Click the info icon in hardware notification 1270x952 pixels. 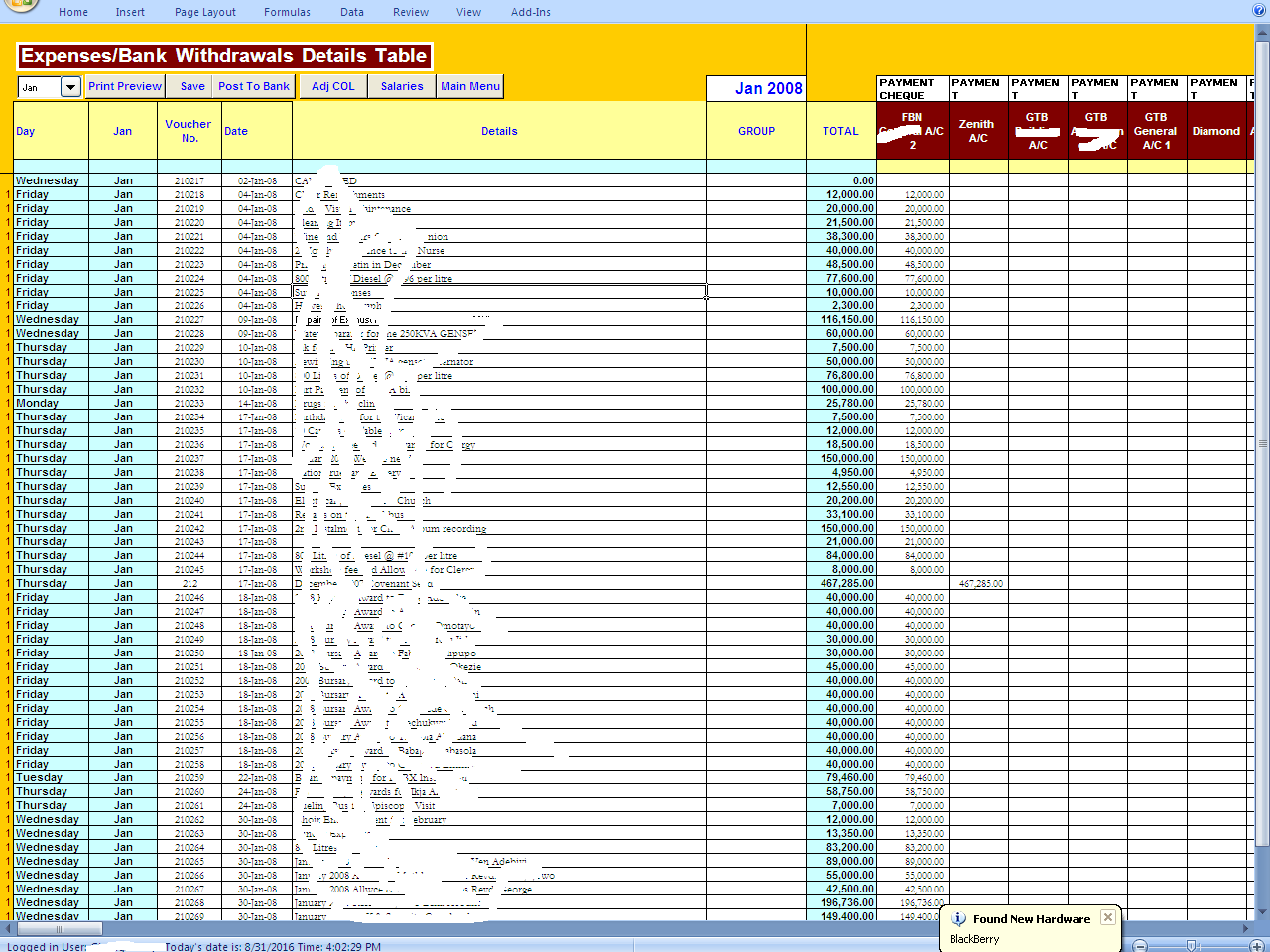pyautogui.click(x=958, y=919)
